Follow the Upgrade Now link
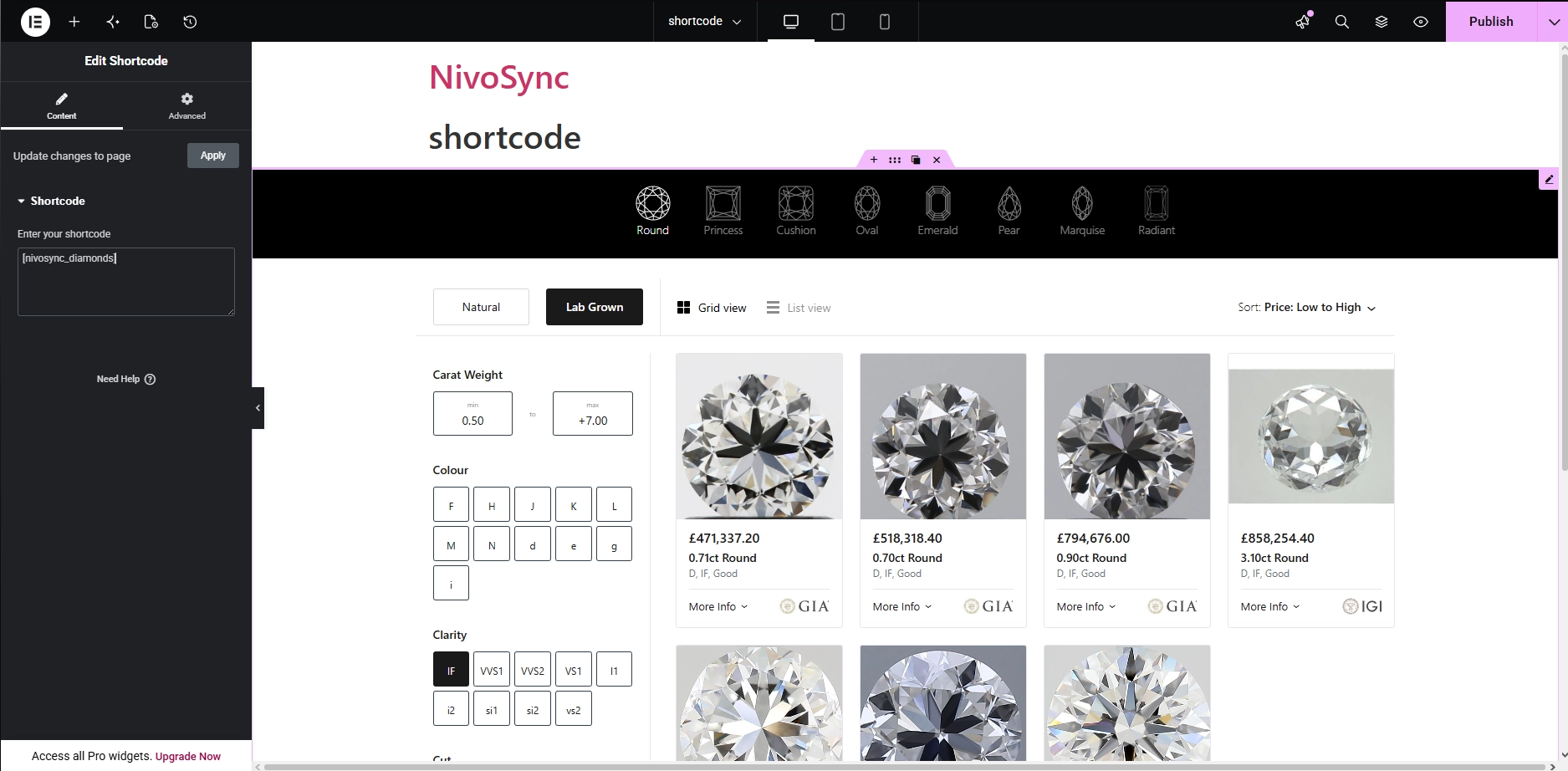 pos(188,756)
